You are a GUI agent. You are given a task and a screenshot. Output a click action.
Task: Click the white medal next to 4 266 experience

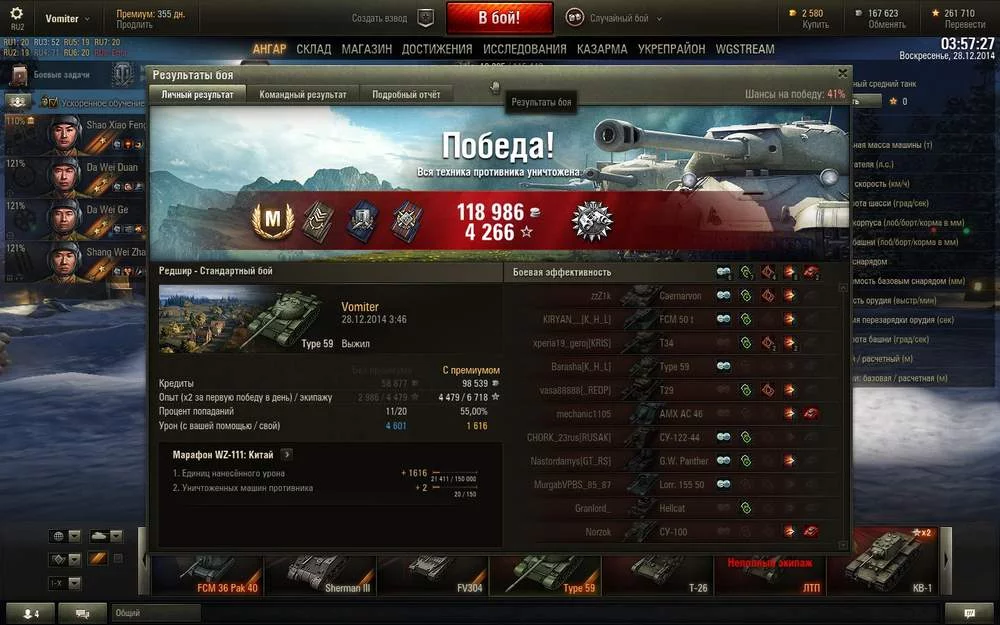[x=592, y=221]
